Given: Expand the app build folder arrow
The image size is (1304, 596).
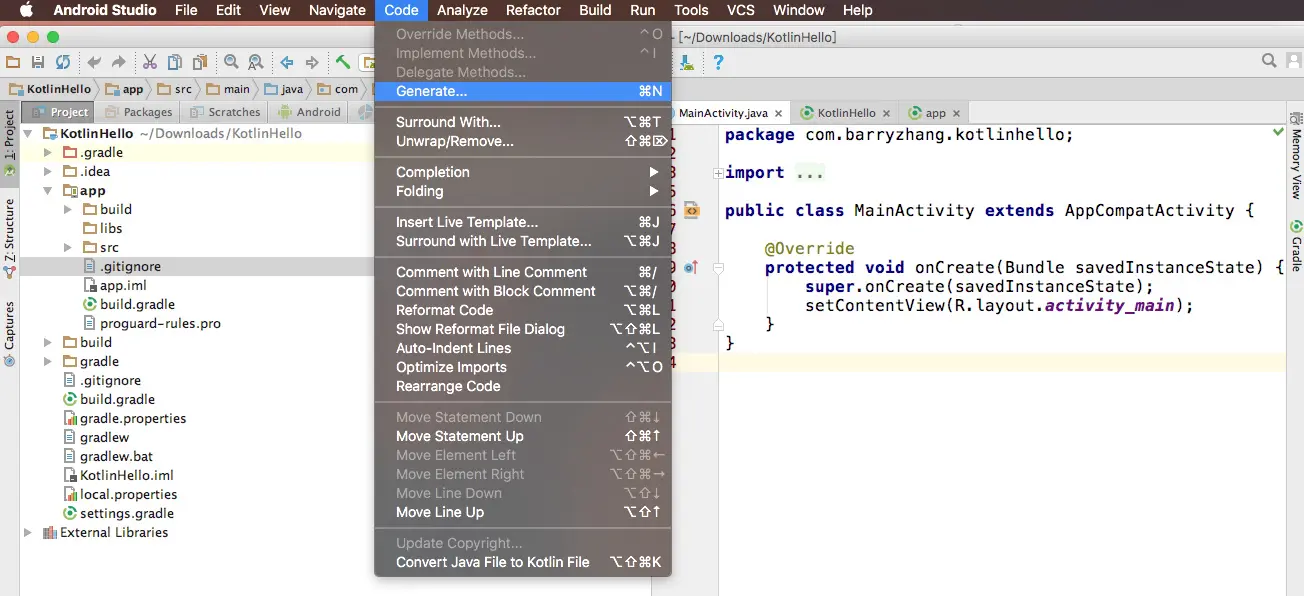Looking at the screenshot, I should 67,210.
